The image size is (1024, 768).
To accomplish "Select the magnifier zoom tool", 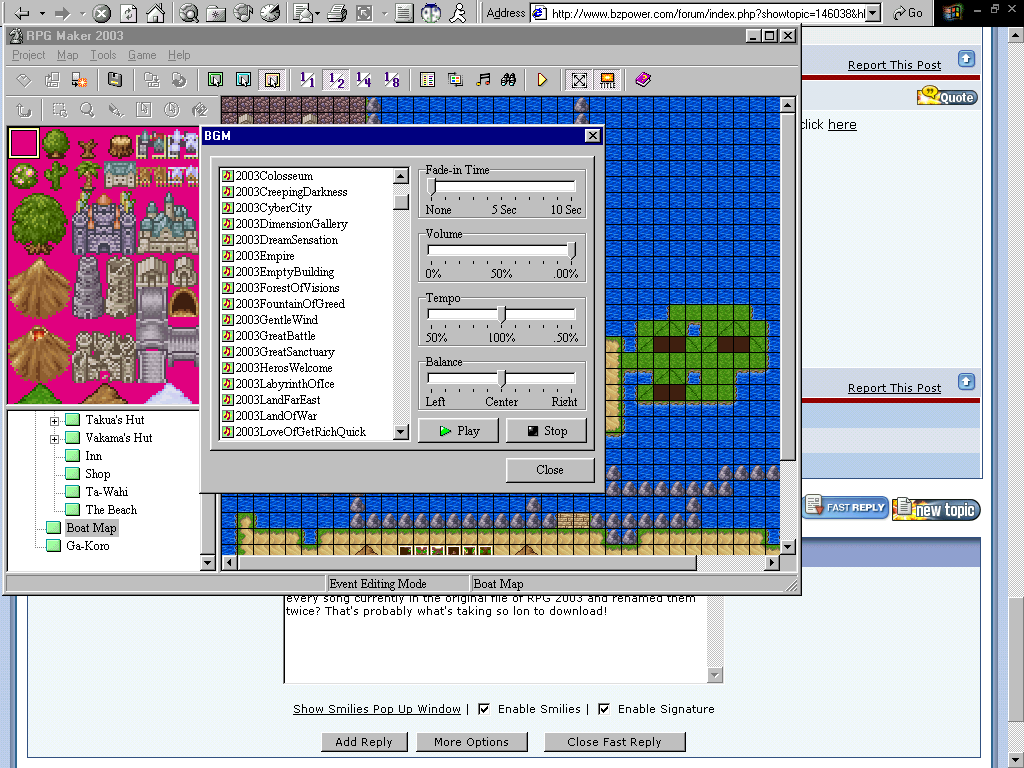I will [x=87, y=110].
